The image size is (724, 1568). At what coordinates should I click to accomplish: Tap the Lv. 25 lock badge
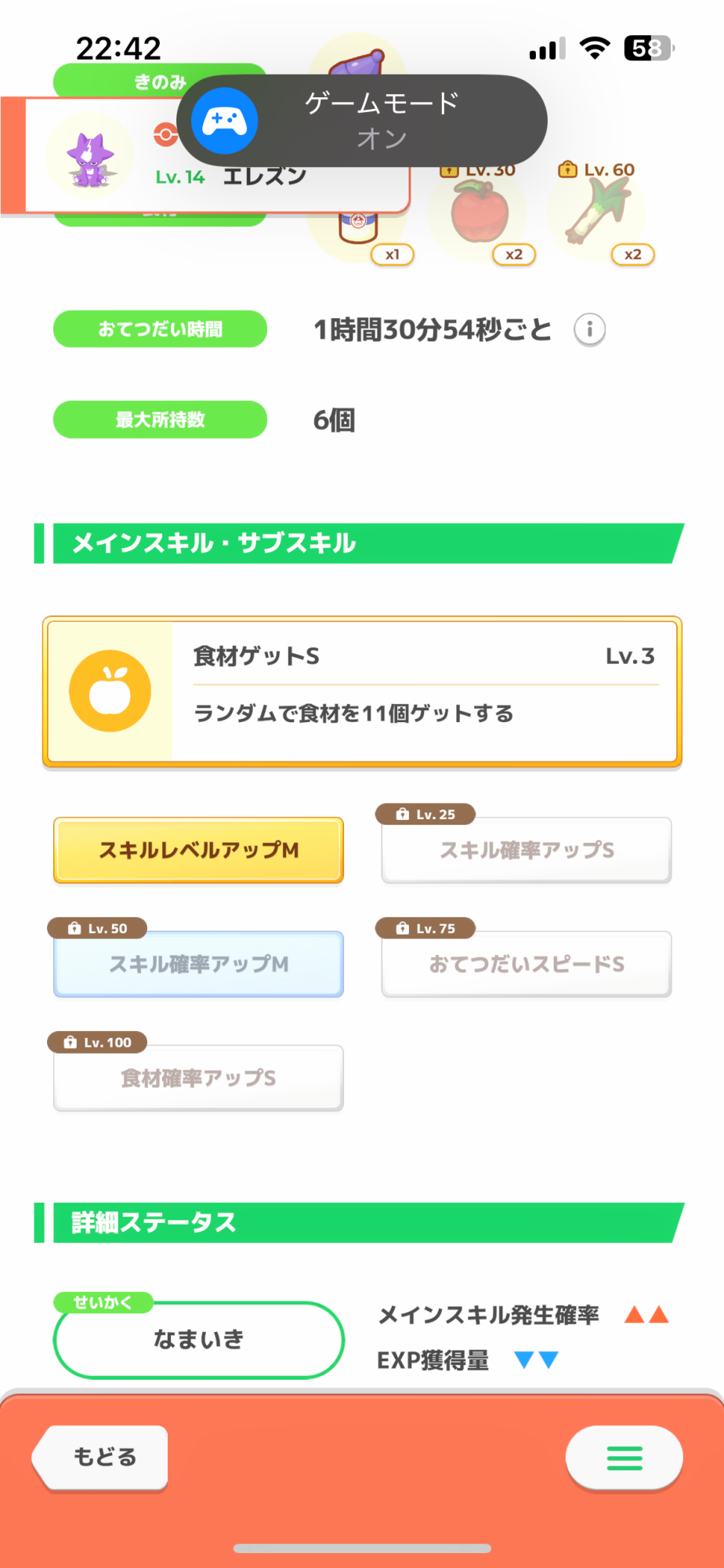click(425, 815)
